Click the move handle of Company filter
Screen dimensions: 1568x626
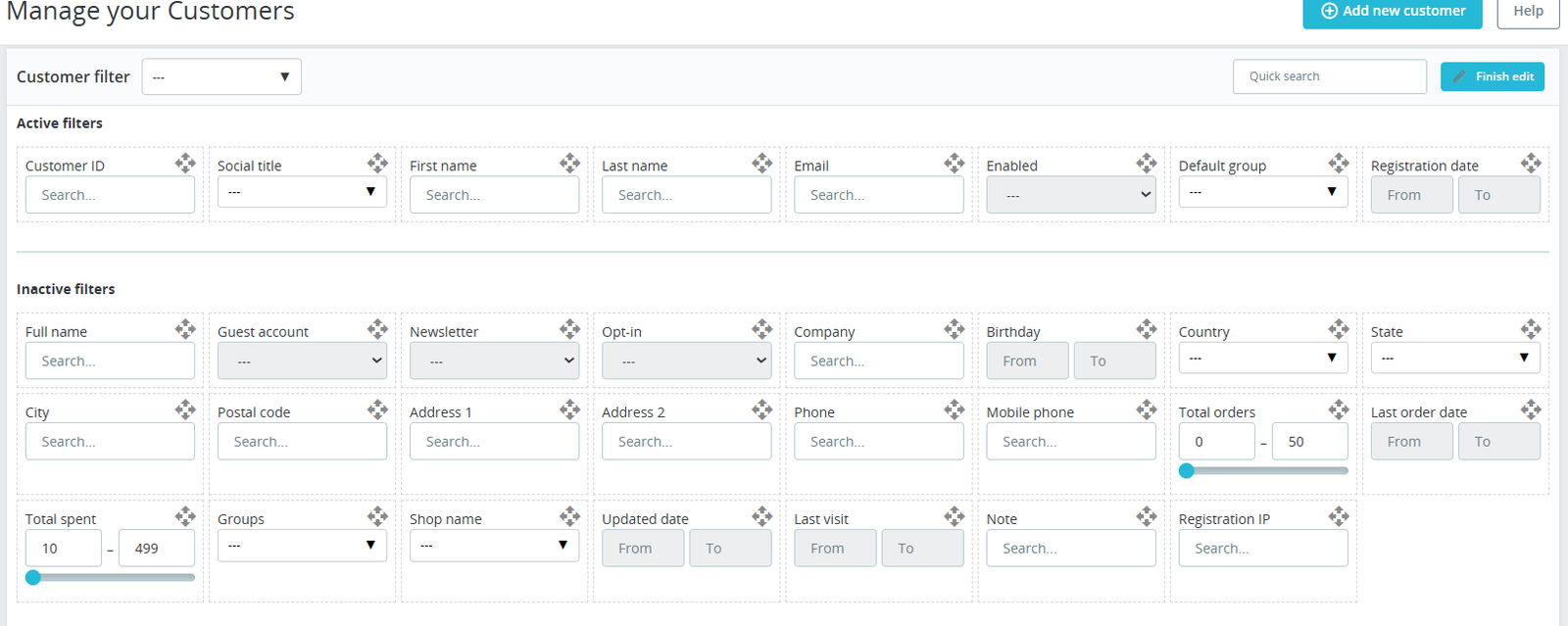954,329
